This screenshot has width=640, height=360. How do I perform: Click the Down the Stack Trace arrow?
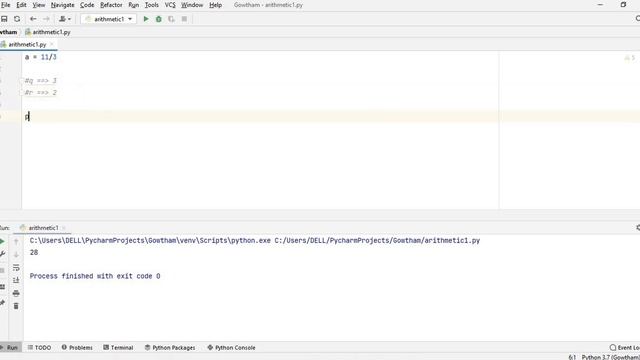(16, 255)
